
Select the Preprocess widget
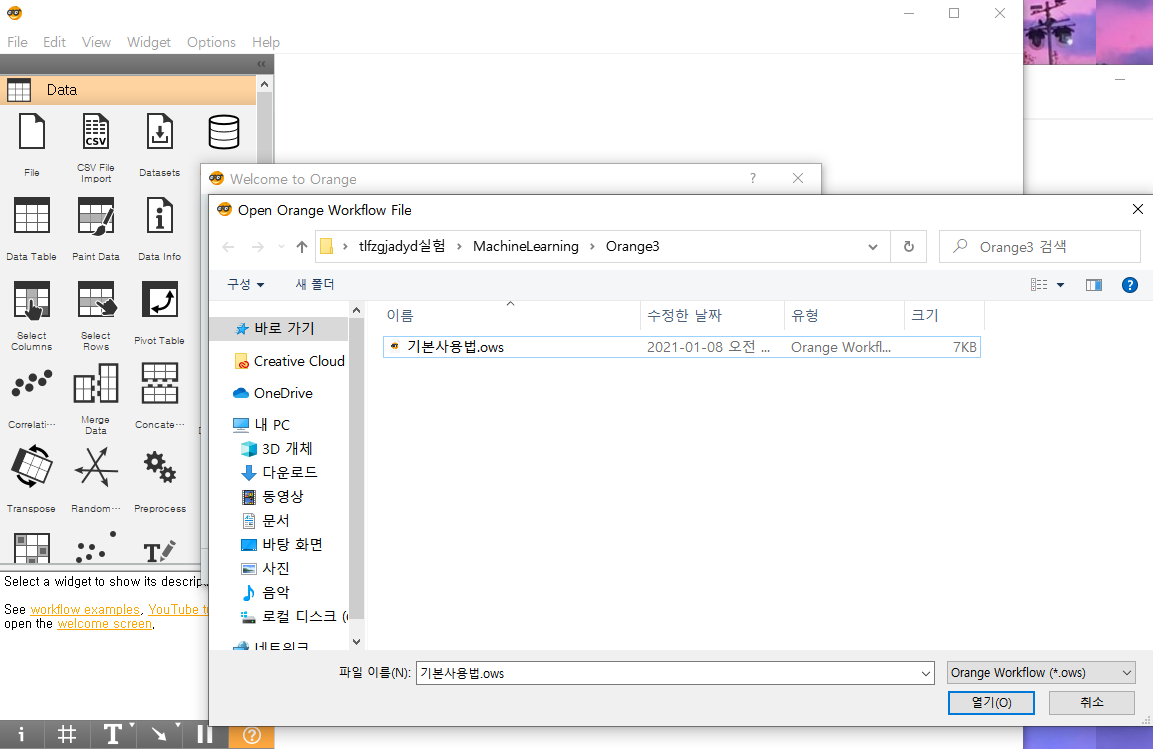159,467
